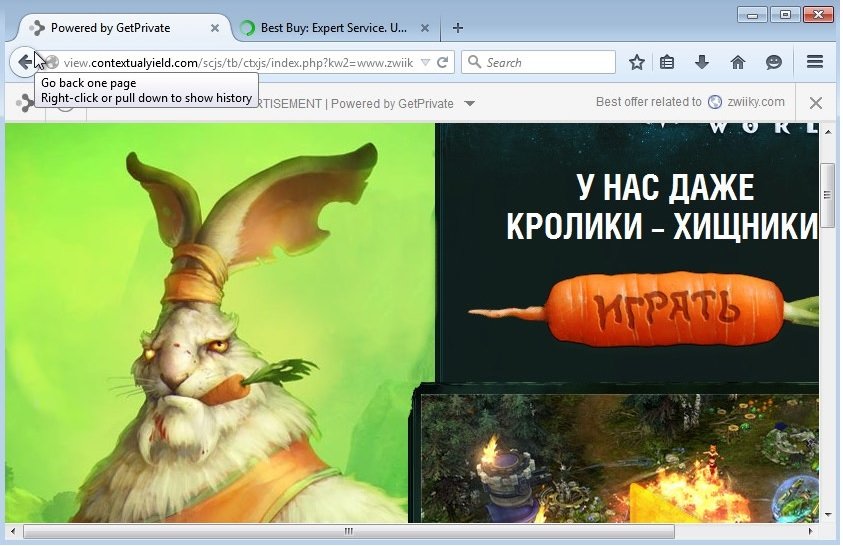
Task: Click the address bar URL
Action: (238, 63)
